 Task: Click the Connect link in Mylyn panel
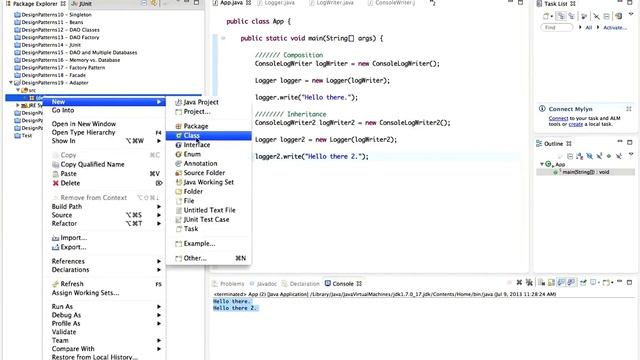click(558, 118)
